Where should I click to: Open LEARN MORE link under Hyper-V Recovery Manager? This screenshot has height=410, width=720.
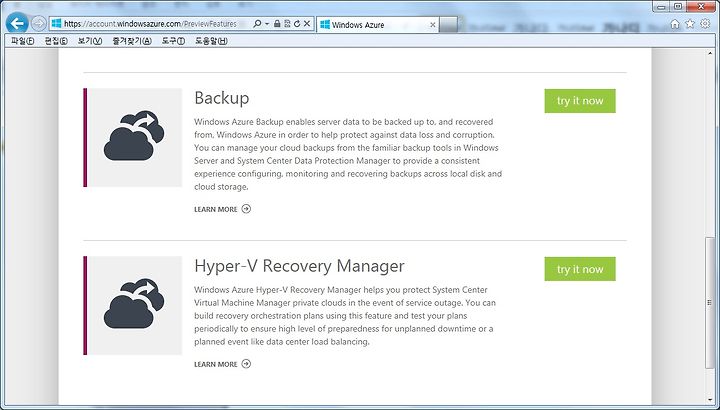[x=216, y=364]
